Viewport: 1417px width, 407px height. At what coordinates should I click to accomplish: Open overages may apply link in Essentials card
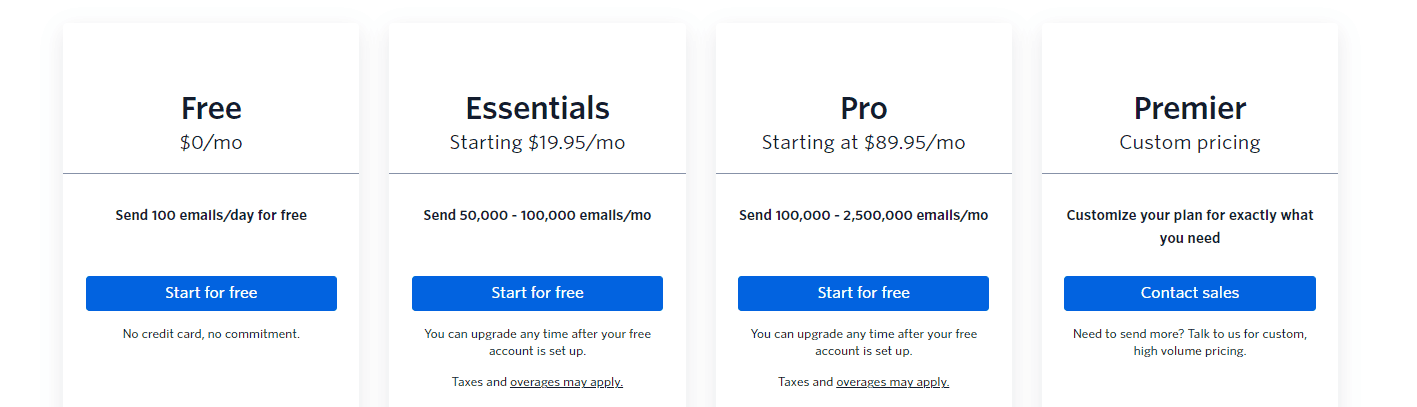click(x=566, y=382)
